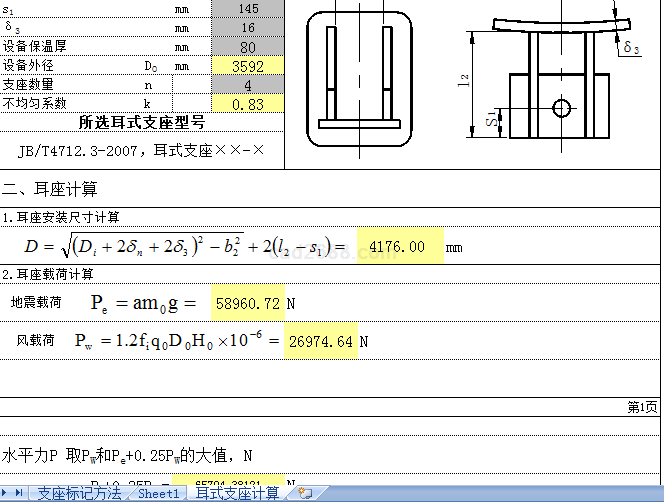
Task: Select the wind load value 26974.64
Action: pos(320,342)
